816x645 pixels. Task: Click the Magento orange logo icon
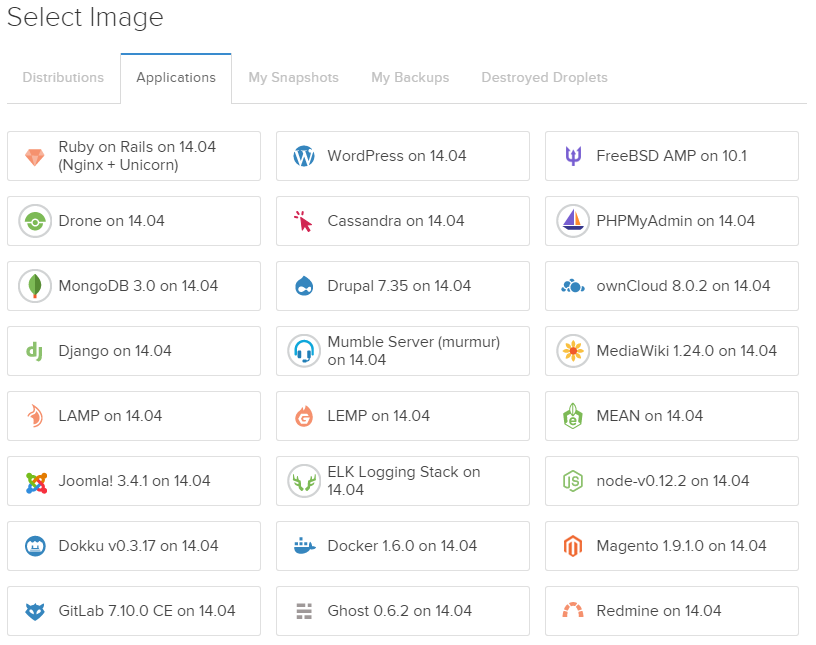tap(573, 546)
